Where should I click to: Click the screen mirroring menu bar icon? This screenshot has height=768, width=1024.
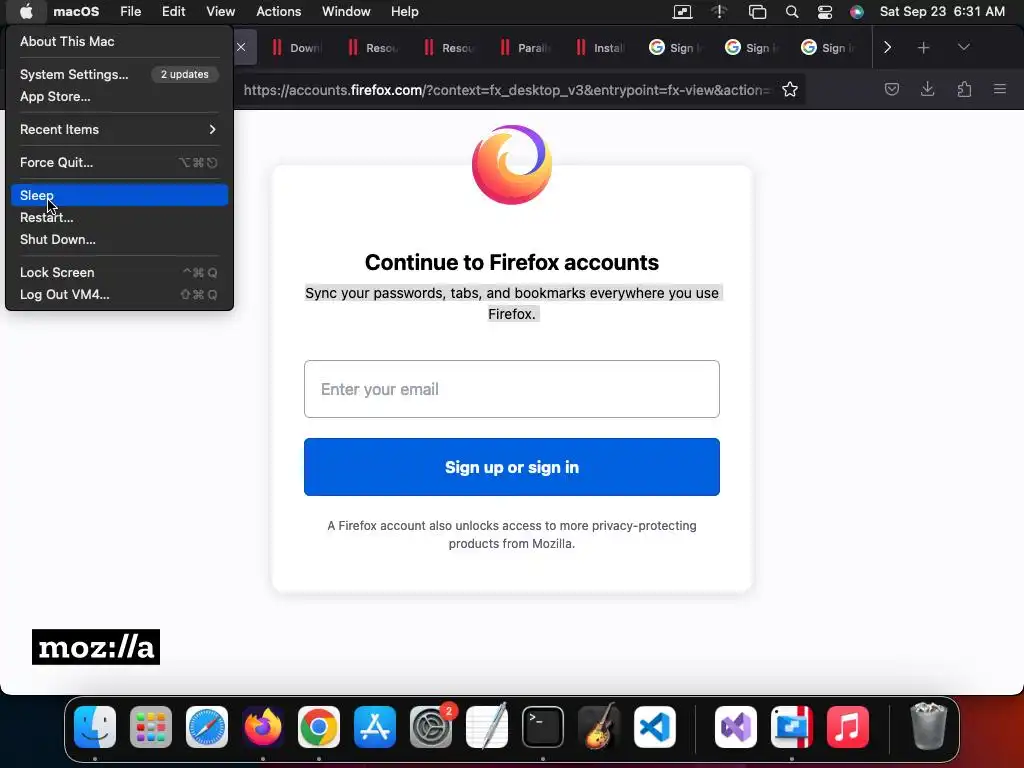pyautogui.click(x=682, y=12)
